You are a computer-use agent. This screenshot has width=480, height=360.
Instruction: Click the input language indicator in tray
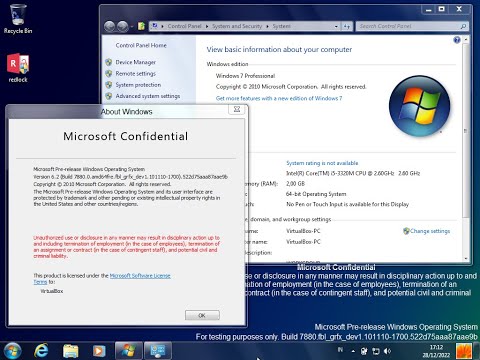[x=340, y=350]
